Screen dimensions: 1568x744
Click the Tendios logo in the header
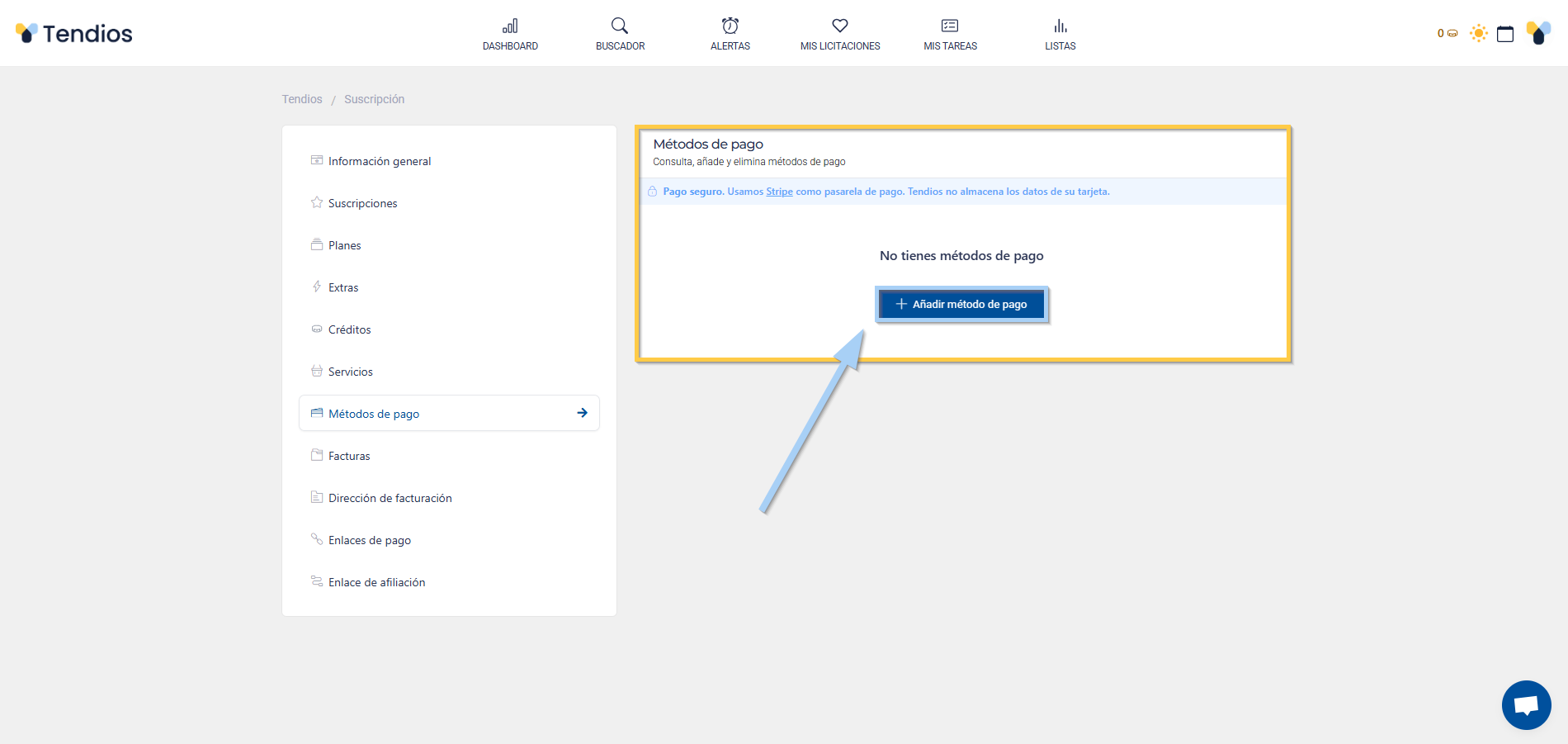[74, 33]
